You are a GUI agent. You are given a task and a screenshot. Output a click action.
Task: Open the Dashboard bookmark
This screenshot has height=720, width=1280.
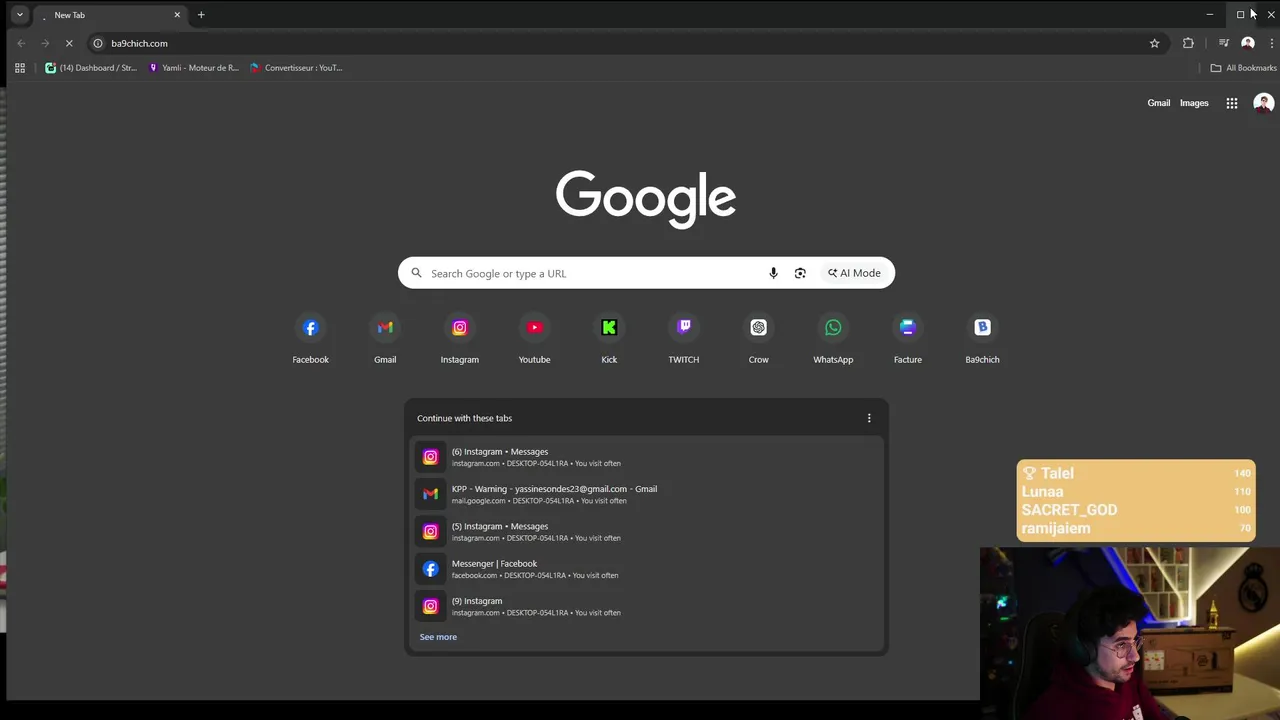[91, 68]
